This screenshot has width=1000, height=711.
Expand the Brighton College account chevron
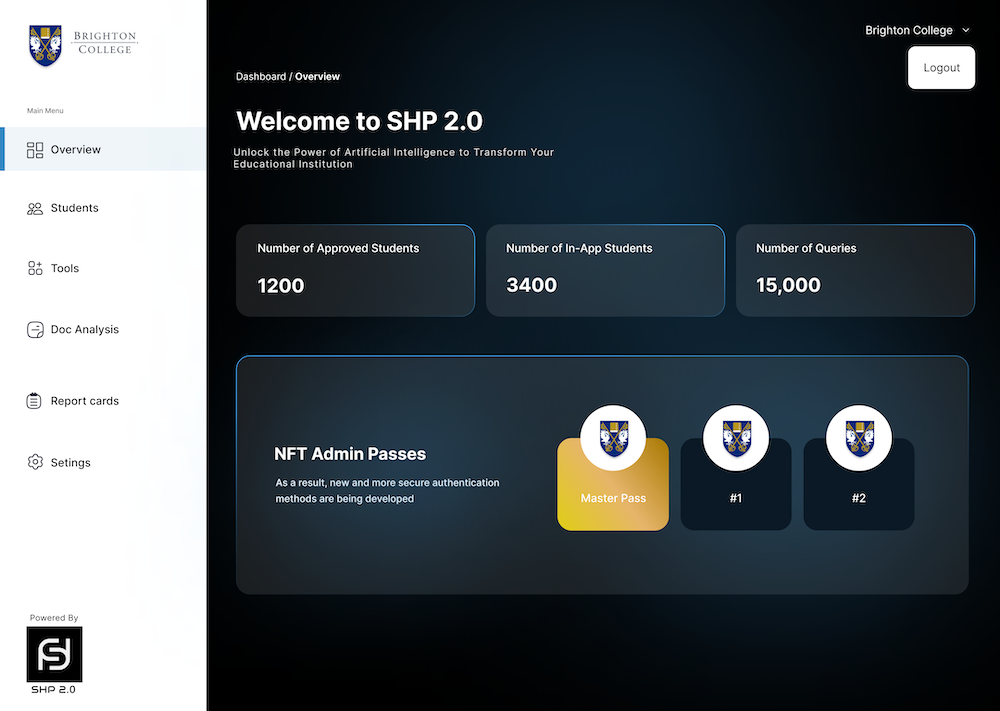point(966,31)
